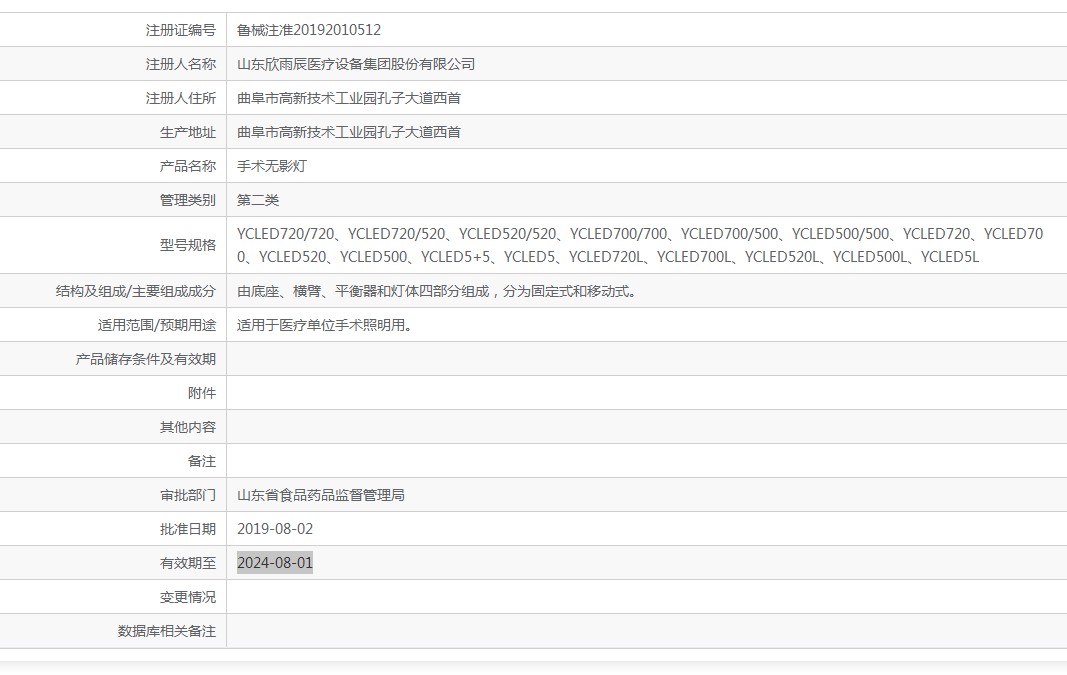Click registration number 鲁械注准20192010512
The width and height of the screenshot is (1067, 675).
(x=309, y=30)
